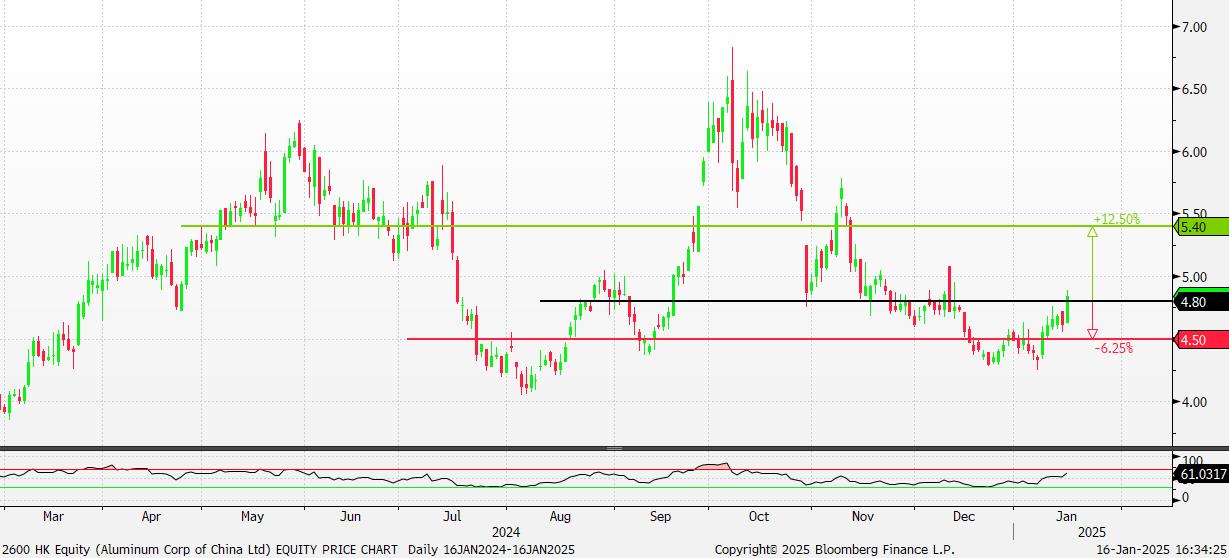
Task: Click the Sep month axis label
Action: pos(660,517)
